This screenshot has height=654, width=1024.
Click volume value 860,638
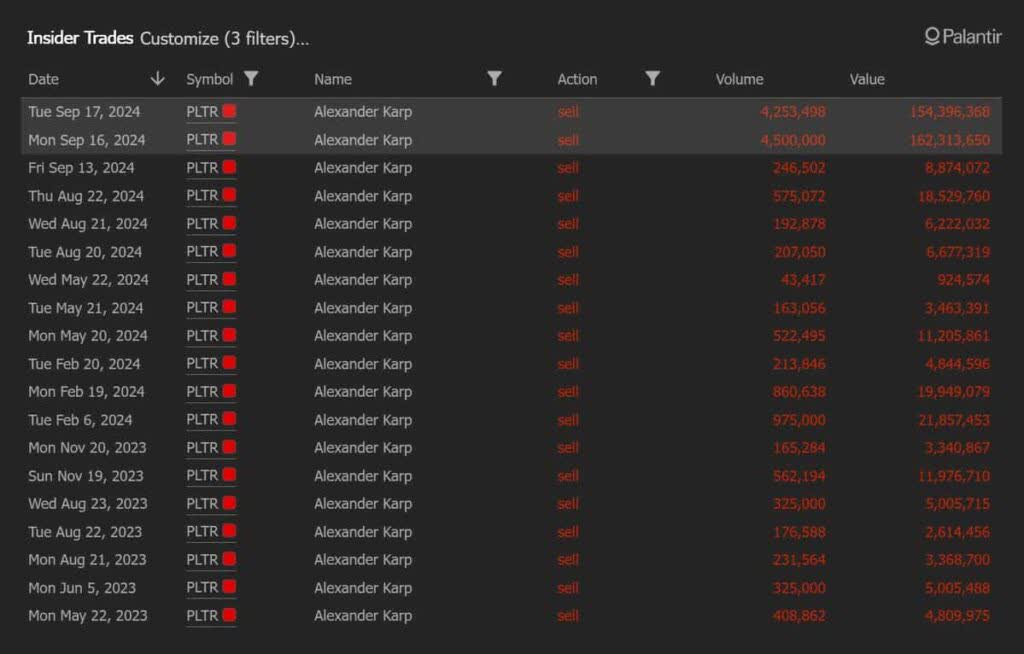pos(799,392)
